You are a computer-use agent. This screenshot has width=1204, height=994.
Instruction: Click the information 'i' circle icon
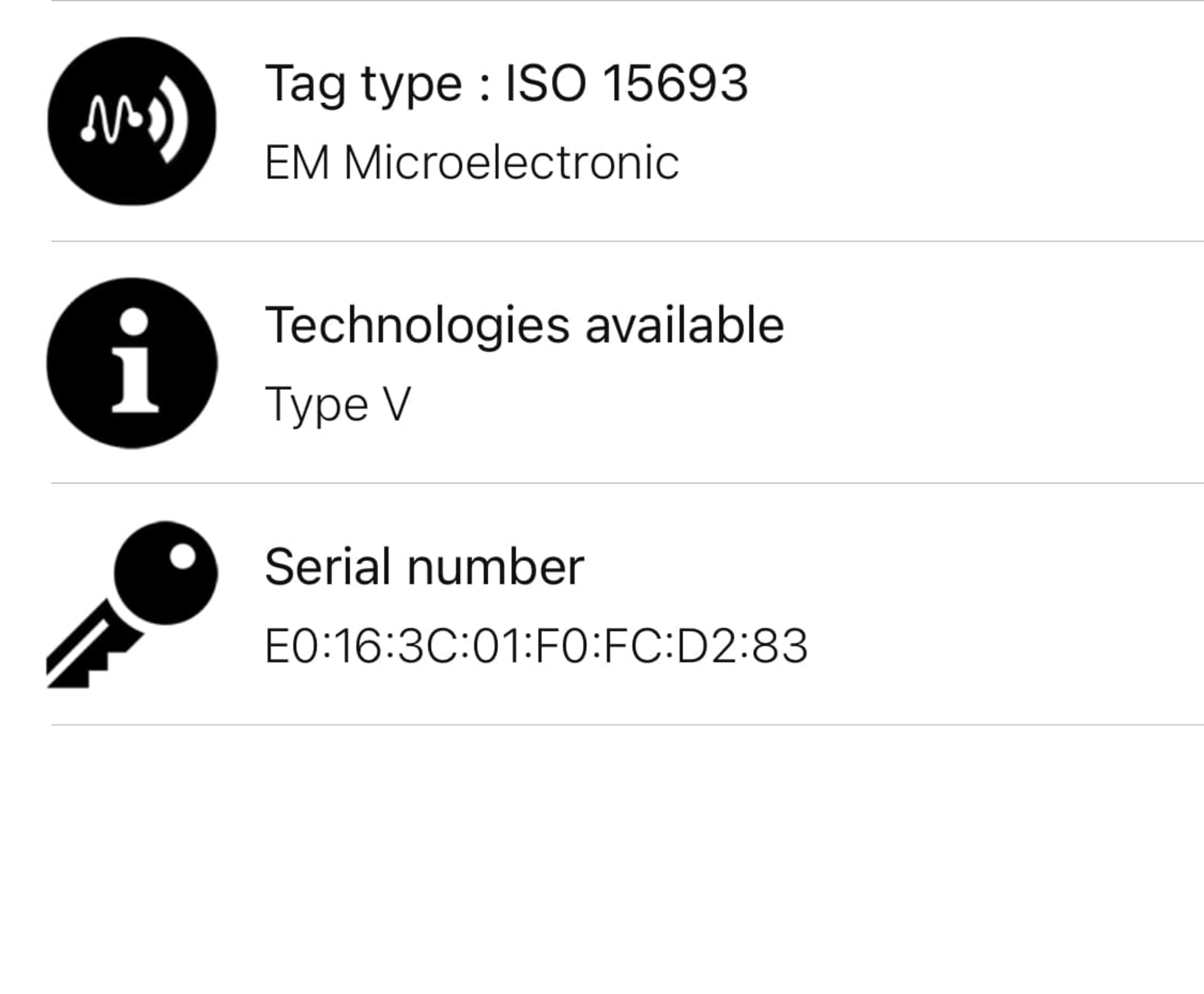[x=132, y=363]
